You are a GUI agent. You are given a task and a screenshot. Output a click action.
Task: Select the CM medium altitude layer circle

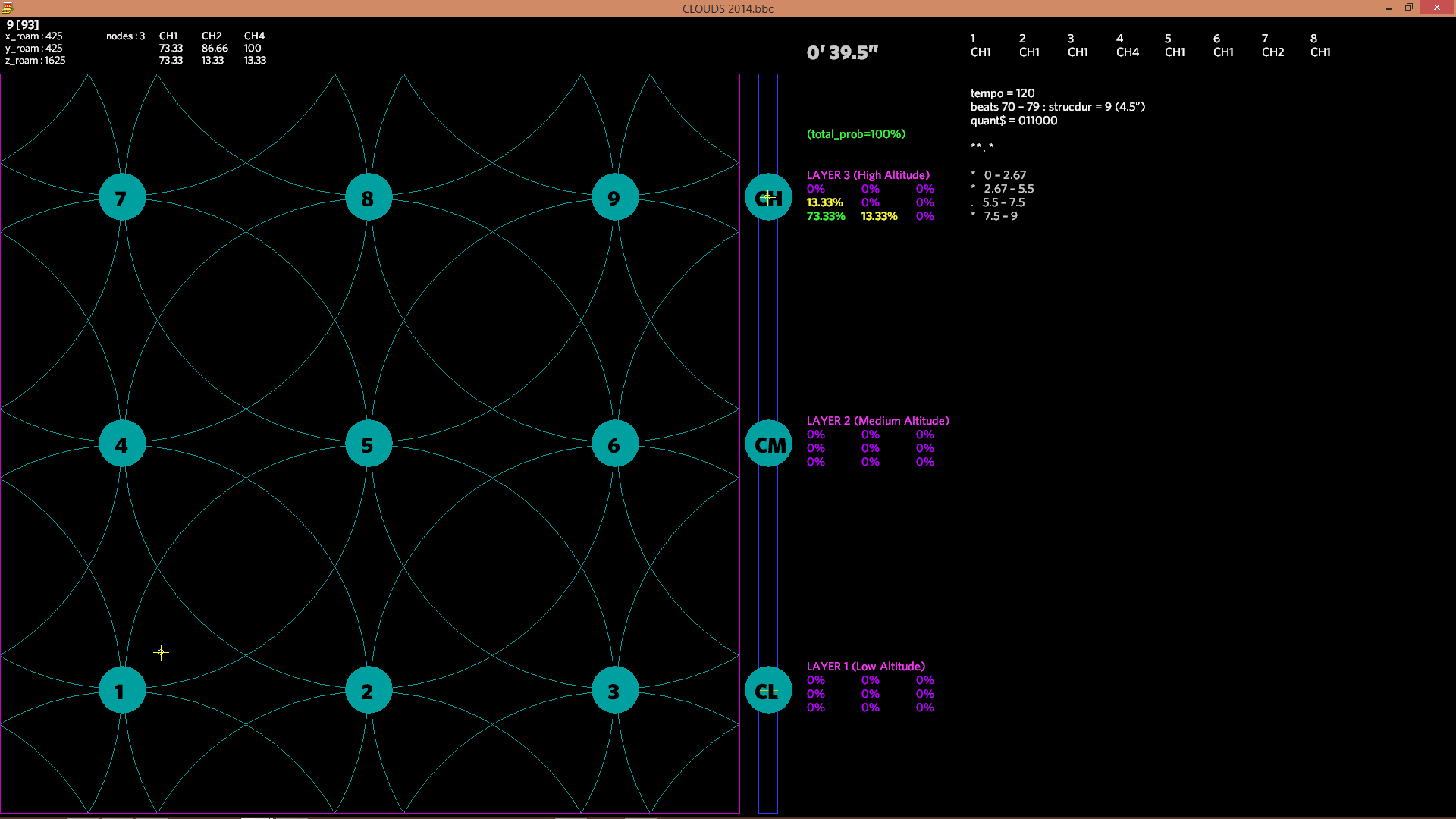tap(768, 444)
